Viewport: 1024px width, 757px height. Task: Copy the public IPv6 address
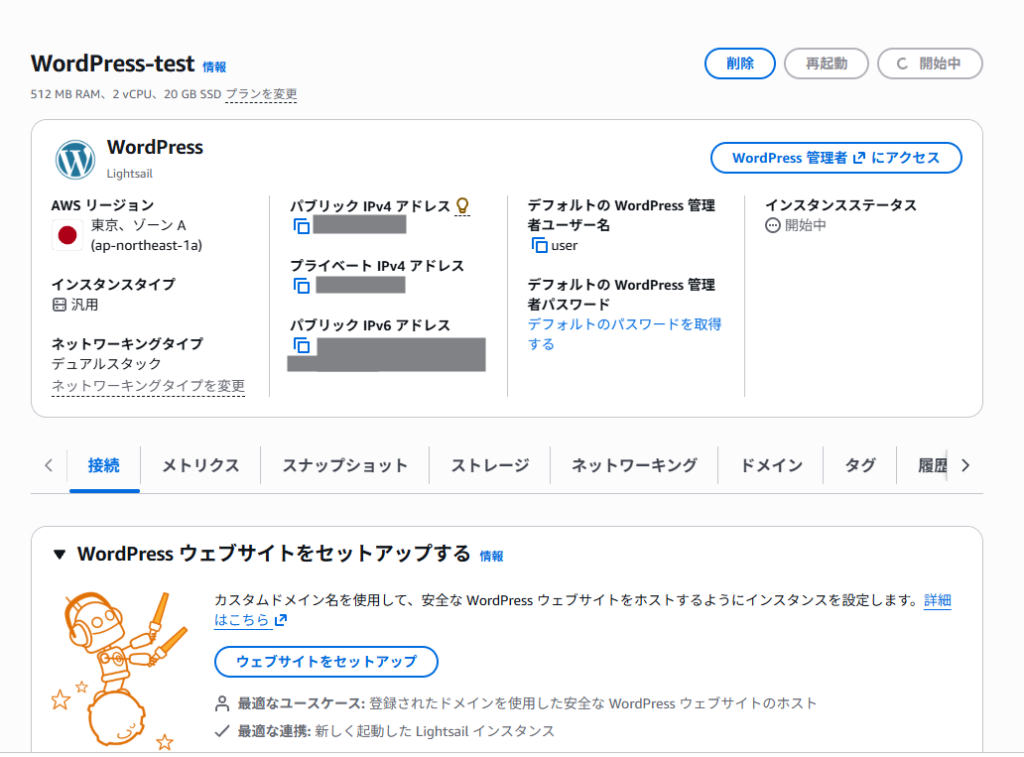301,345
